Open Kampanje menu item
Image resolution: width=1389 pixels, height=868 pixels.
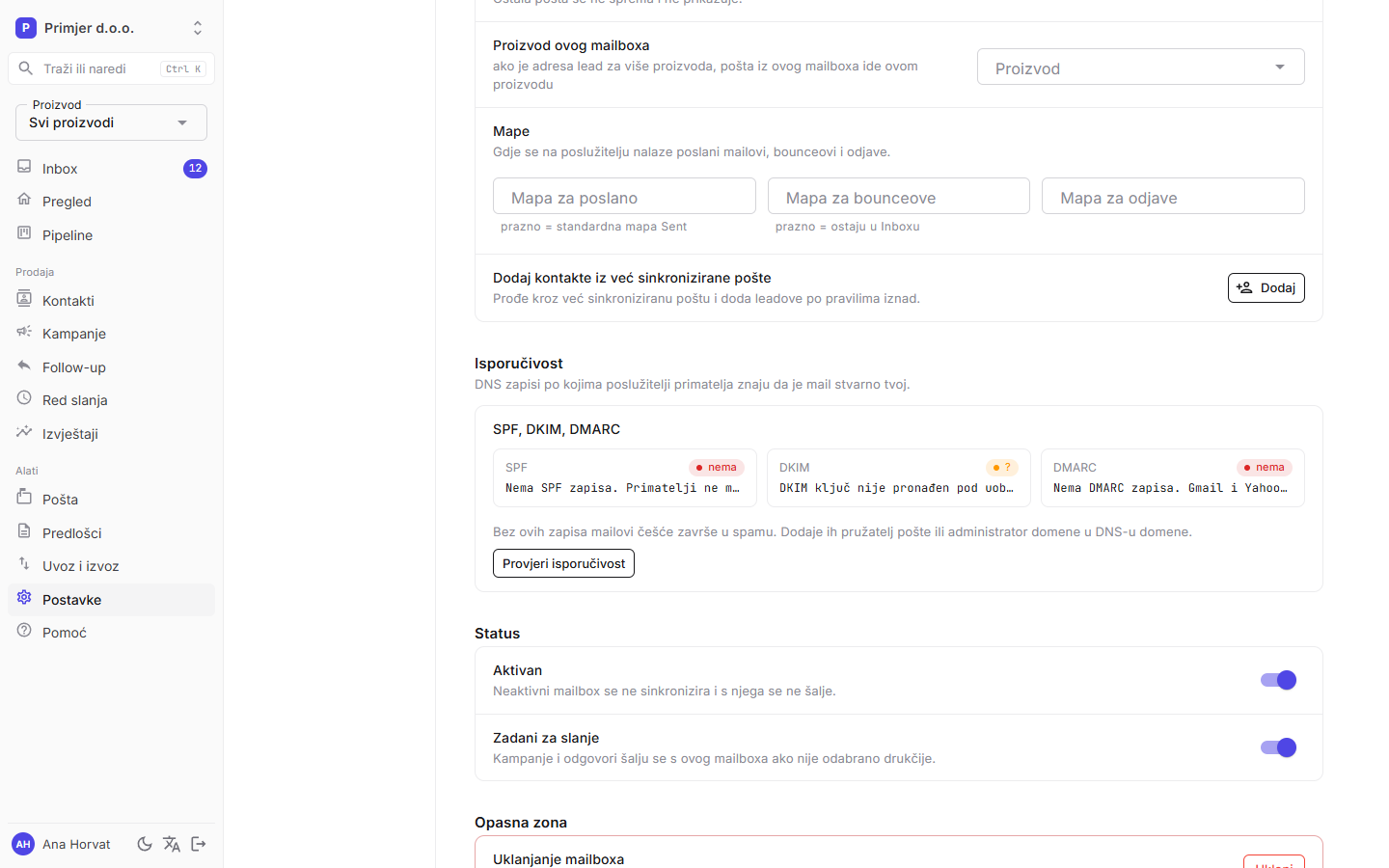[x=111, y=334]
